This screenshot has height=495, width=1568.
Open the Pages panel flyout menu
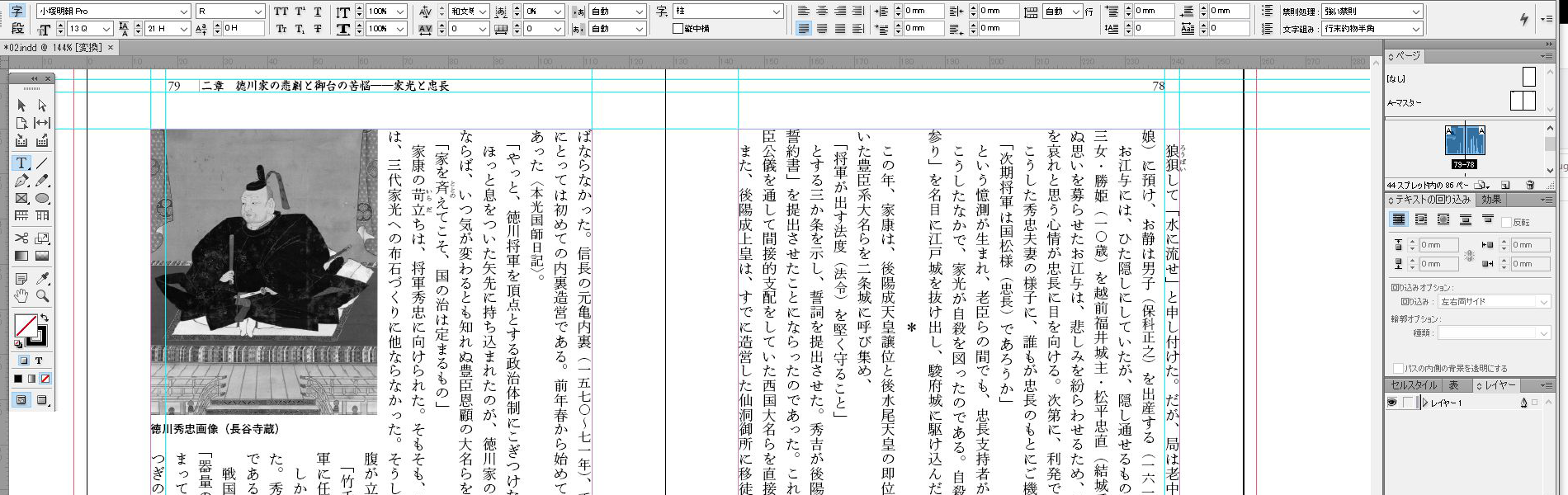pos(1547,56)
